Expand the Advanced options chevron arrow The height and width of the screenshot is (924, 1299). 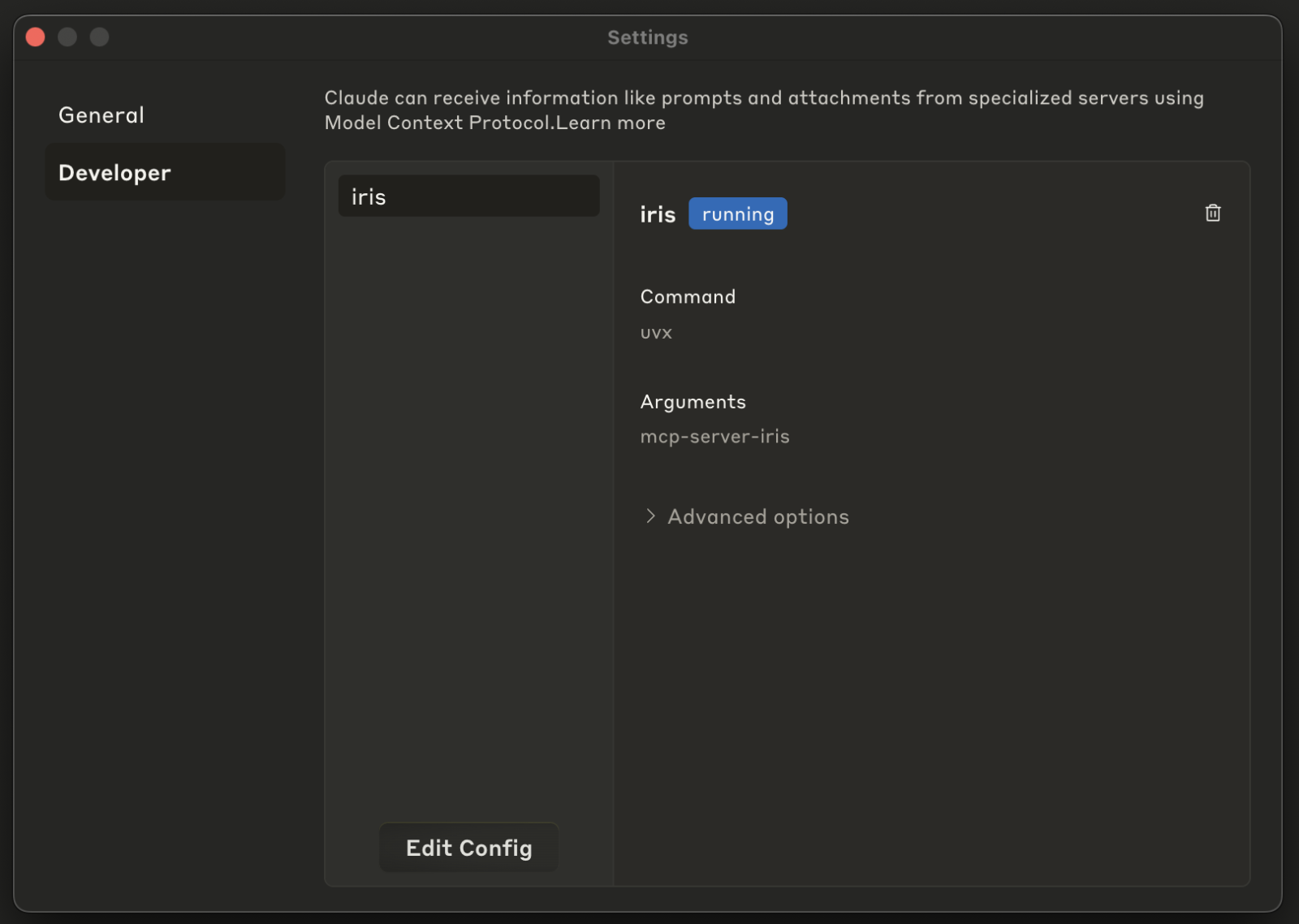pos(650,516)
